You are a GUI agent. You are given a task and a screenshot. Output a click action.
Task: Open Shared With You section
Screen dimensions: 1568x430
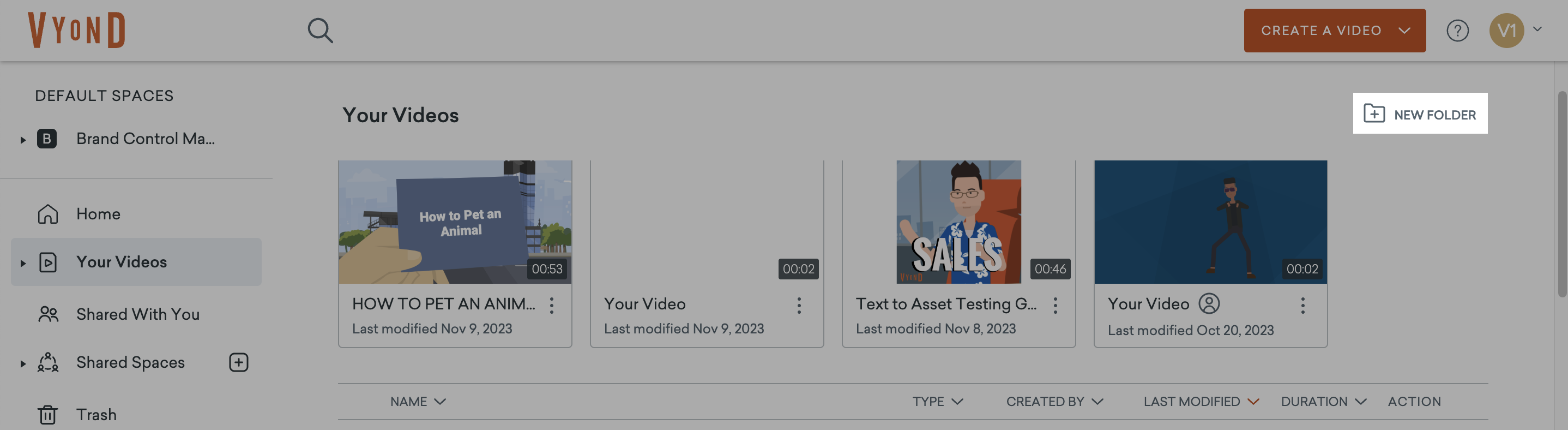click(x=137, y=314)
